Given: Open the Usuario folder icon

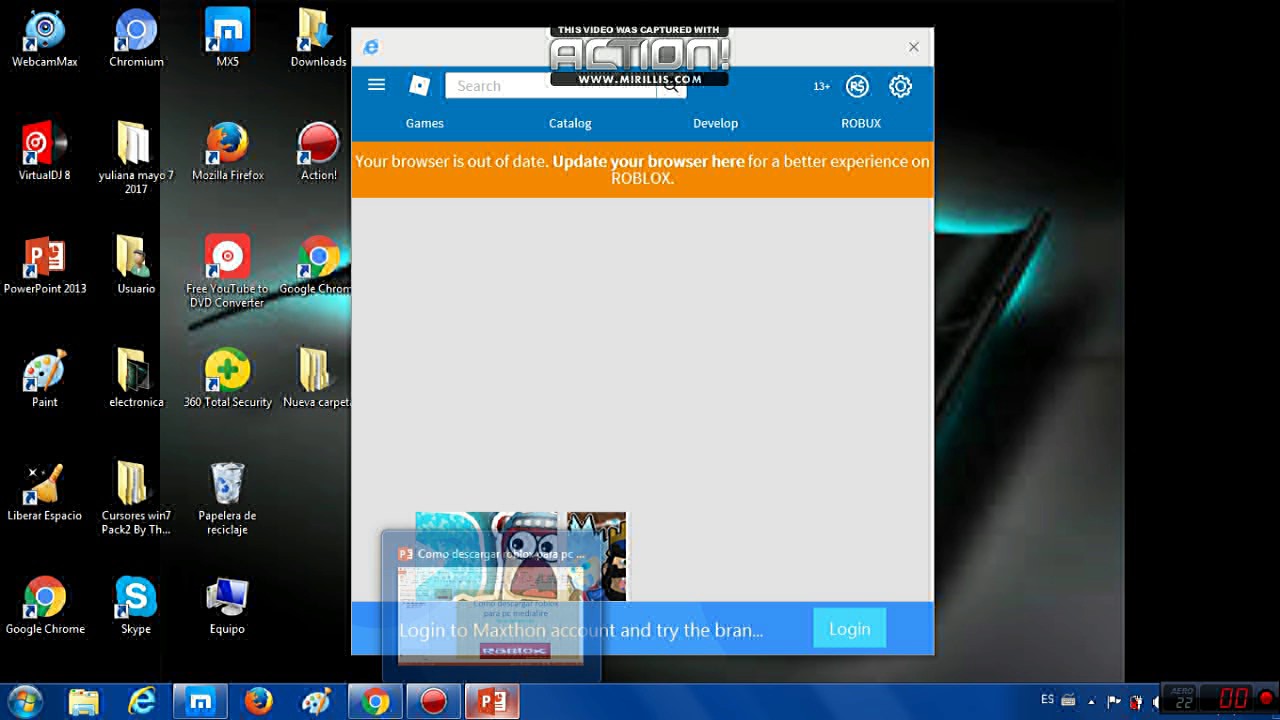Looking at the screenshot, I should 136,266.
